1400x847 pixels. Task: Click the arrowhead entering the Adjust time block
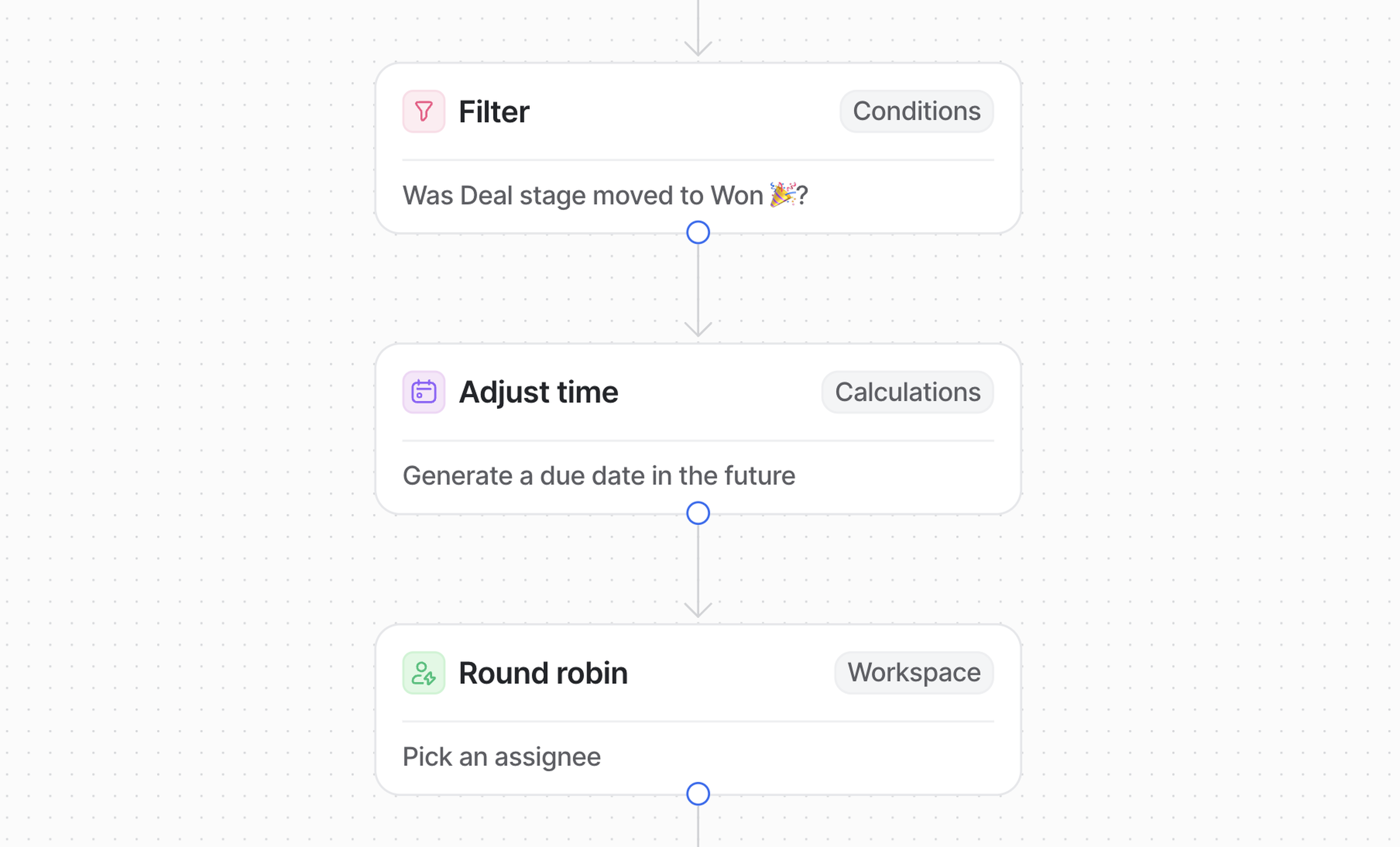click(698, 329)
